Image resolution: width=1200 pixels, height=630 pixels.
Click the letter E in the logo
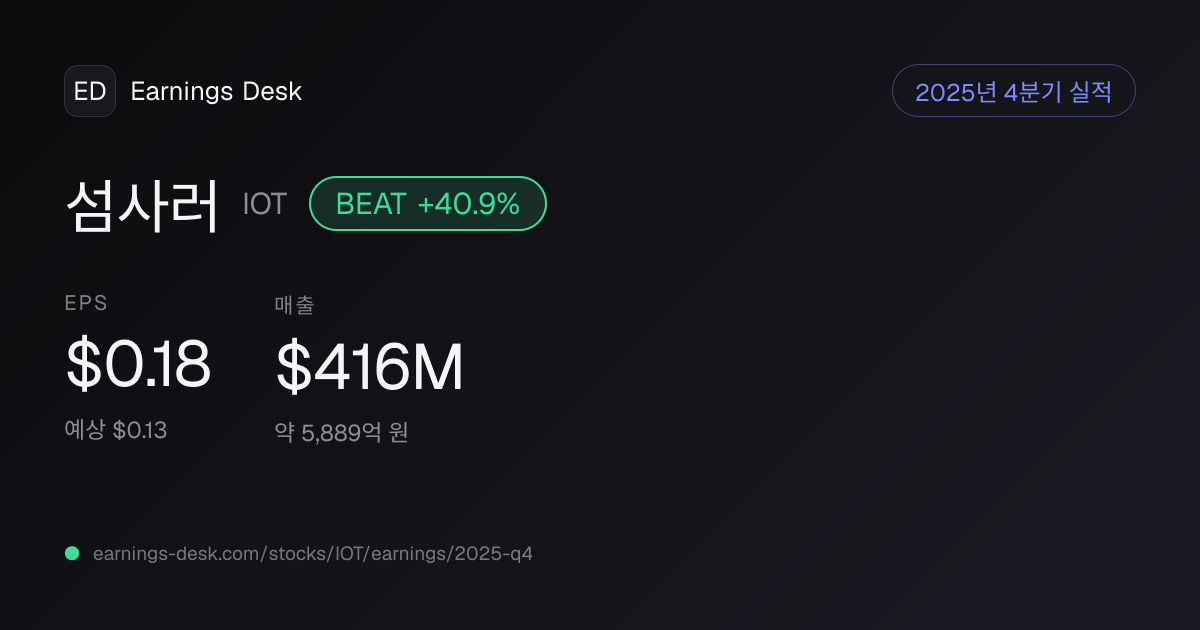pyautogui.click(x=82, y=91)
